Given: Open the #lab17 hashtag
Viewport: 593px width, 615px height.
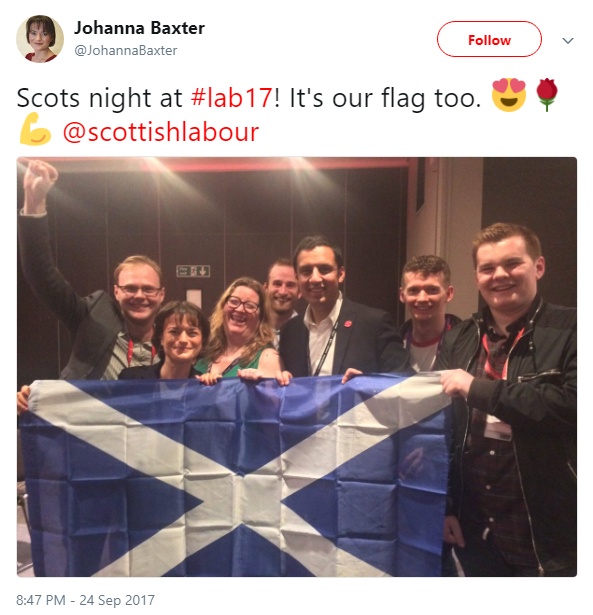Looking at the screenshot, I should tap(232, 97).
